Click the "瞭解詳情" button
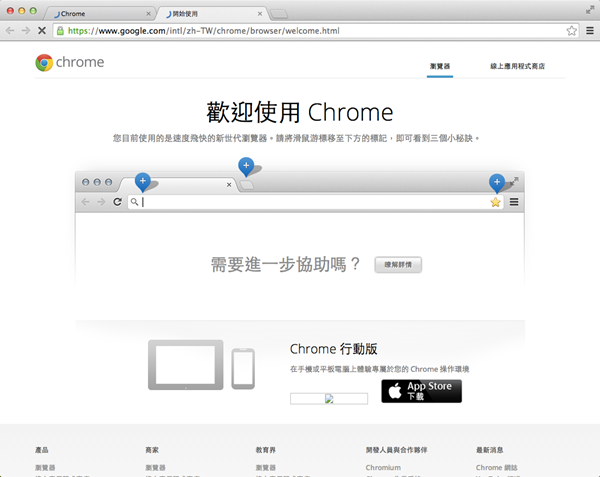This screenshot has width=600, height=477. click(399, 265)
